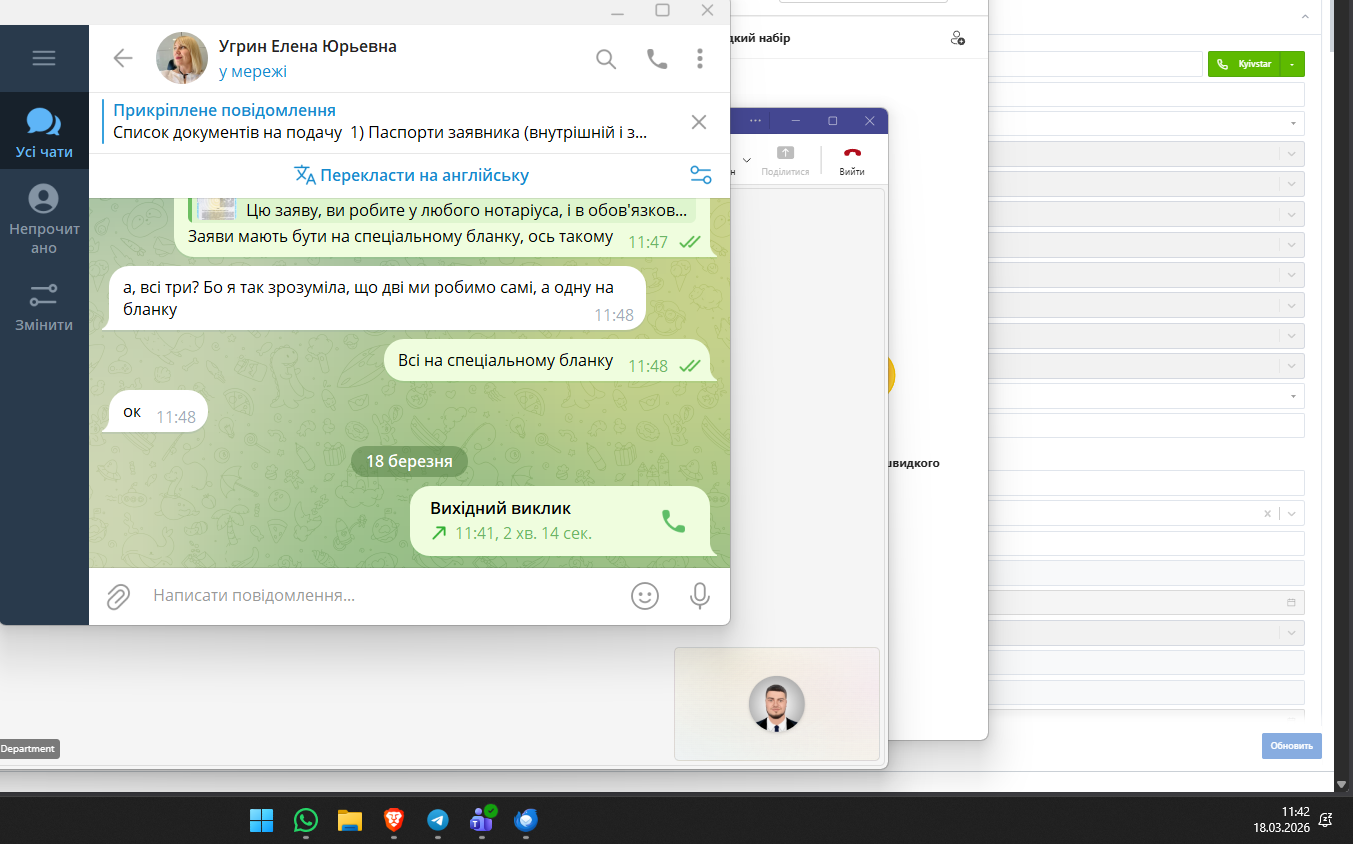Open Угрин Елена Юрьевна profile avatar
The width and height of the screenshot is (1353, 844).
(x=182, y=58)
